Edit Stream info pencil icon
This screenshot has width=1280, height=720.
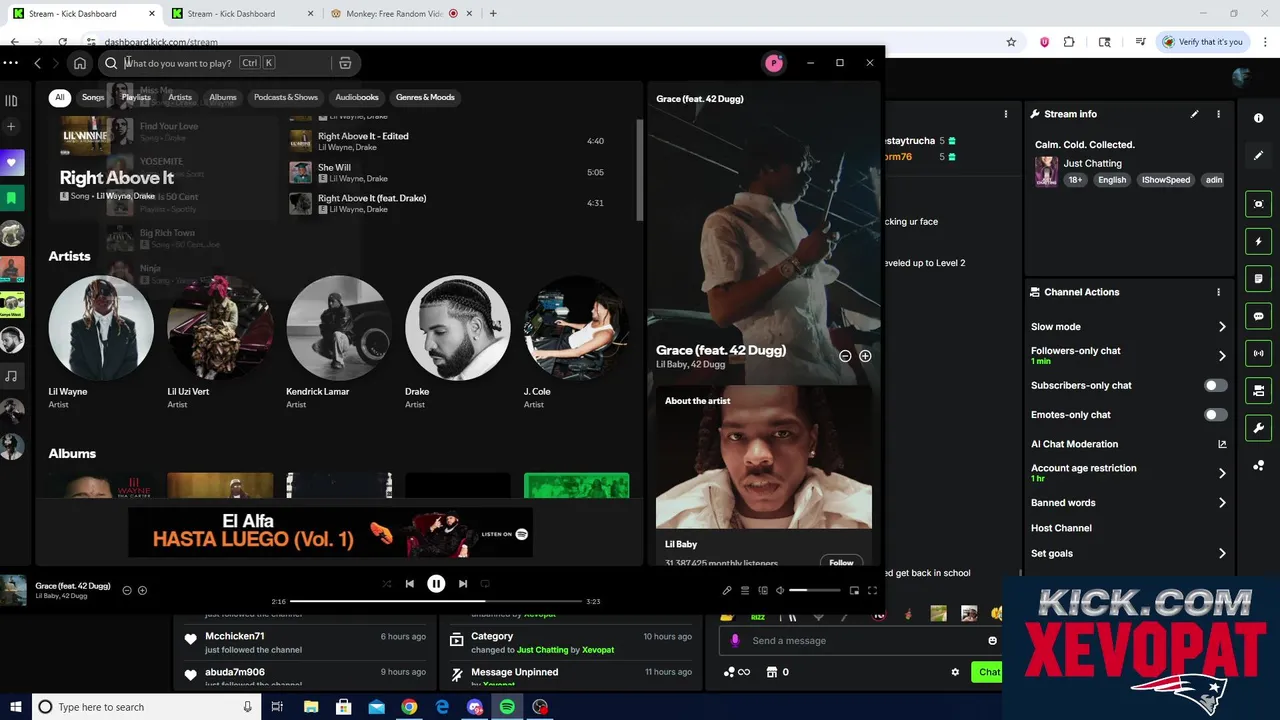tap(1194, 114)
